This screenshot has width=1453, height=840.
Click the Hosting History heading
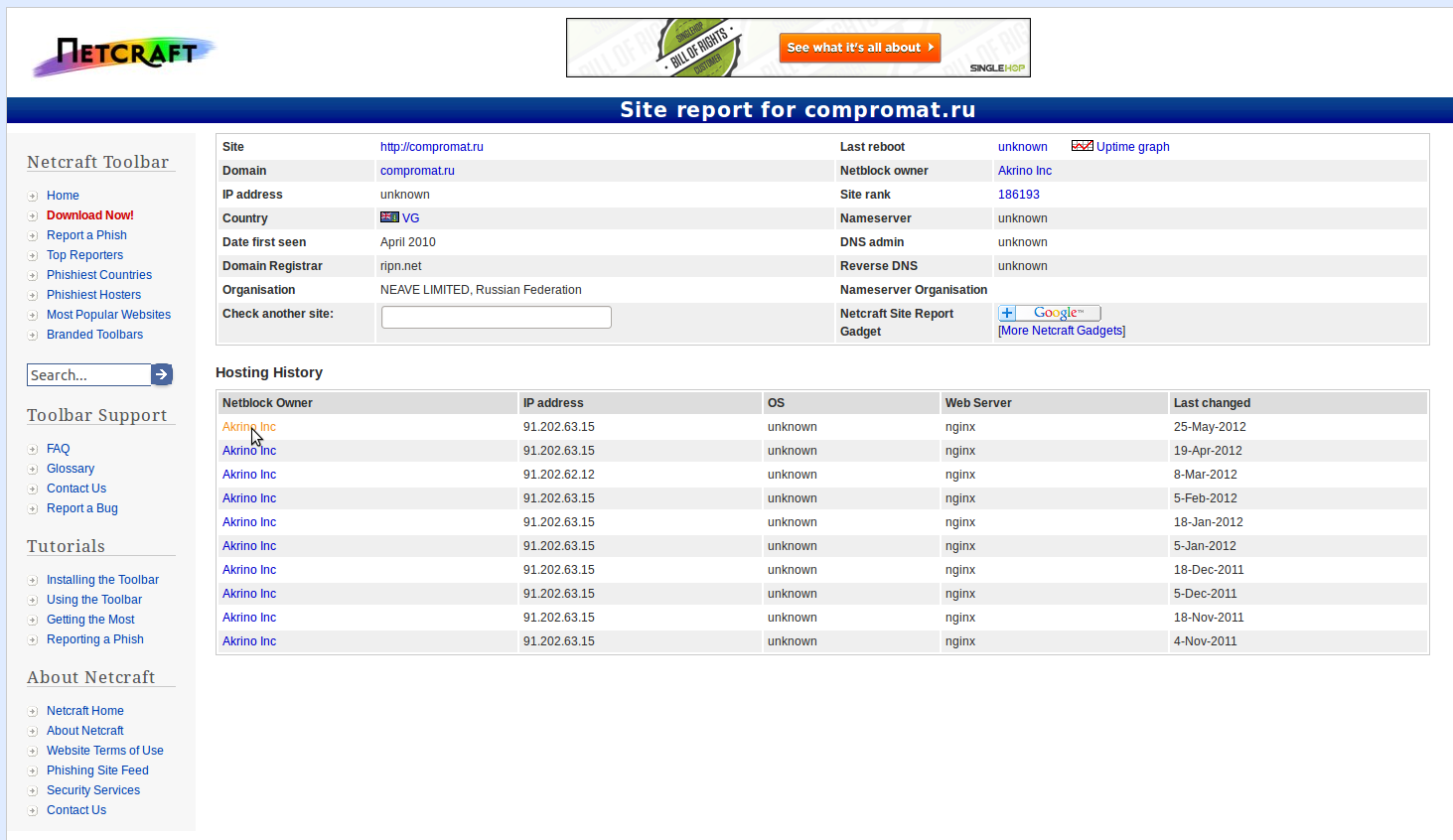(x=269, y=372)
